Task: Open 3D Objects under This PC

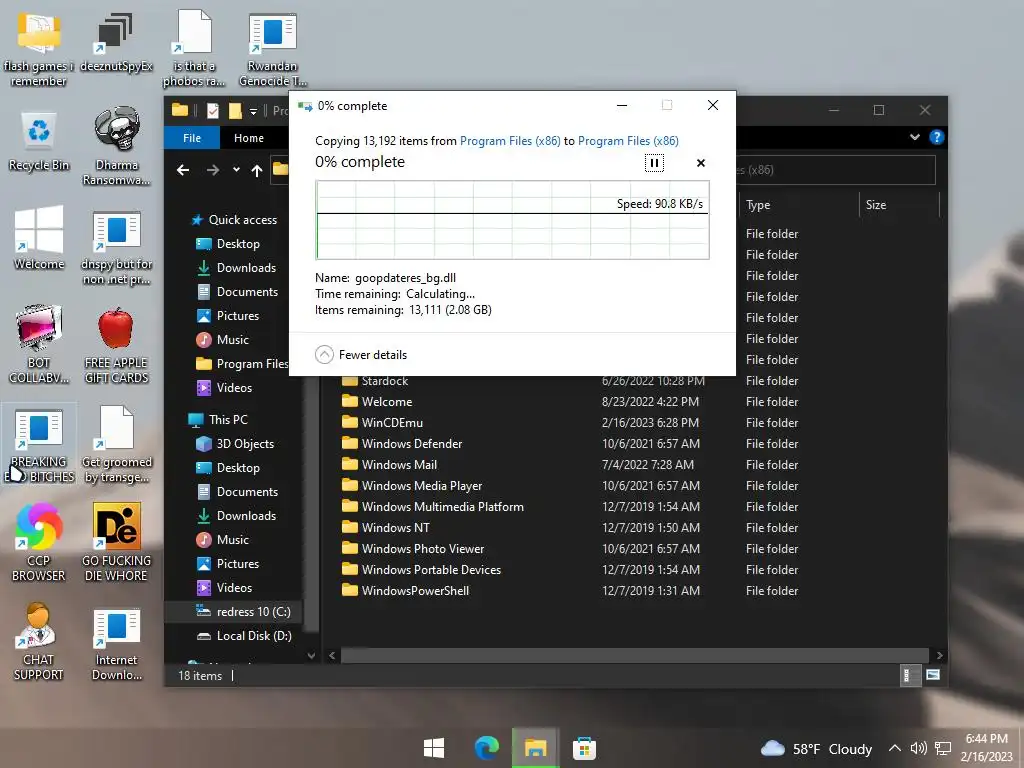Action: tap(235, 444)
